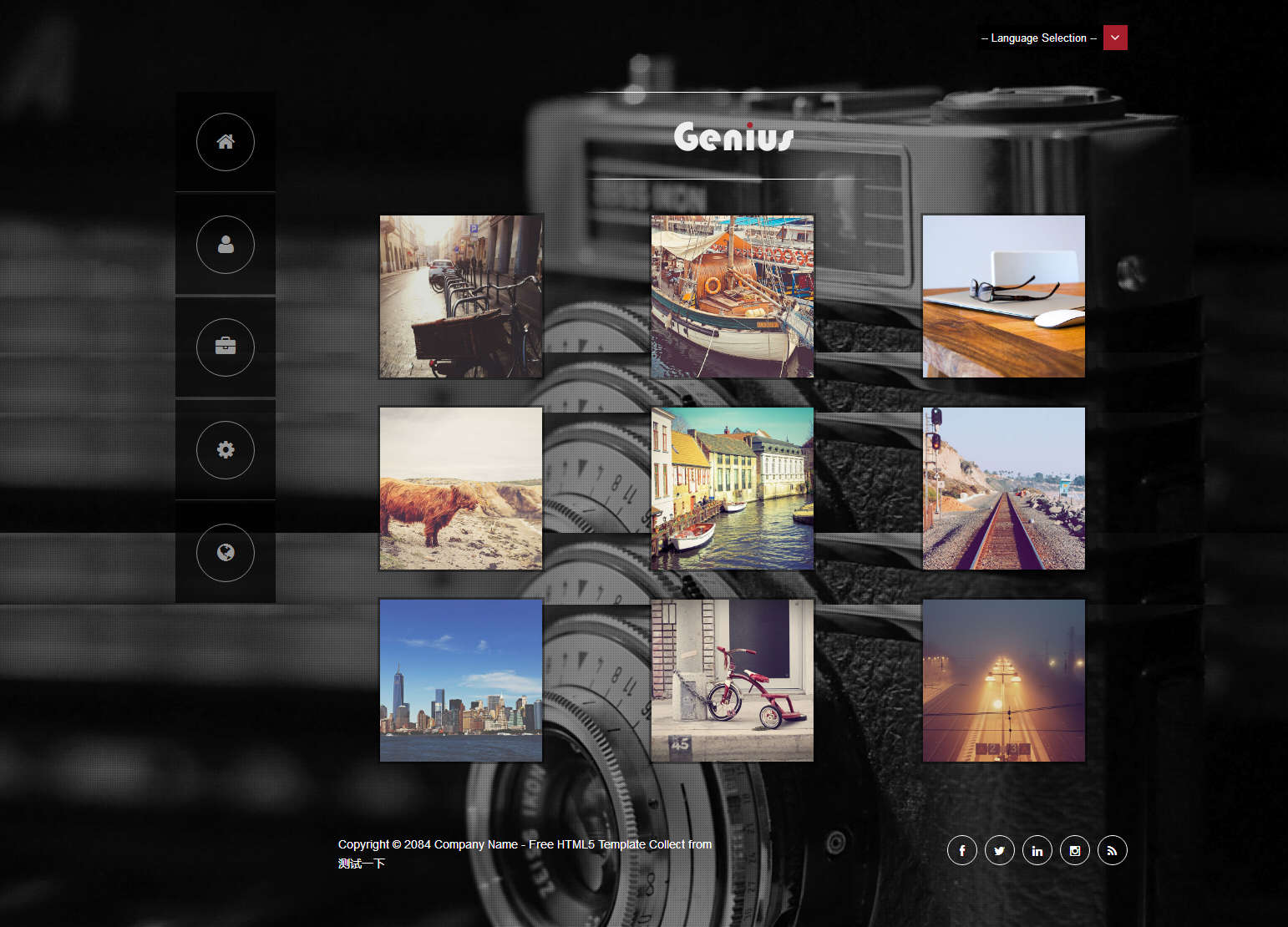Select the highland cow photo thumbnail
The width and height of the screenshot is (1288, 927).
461,489
